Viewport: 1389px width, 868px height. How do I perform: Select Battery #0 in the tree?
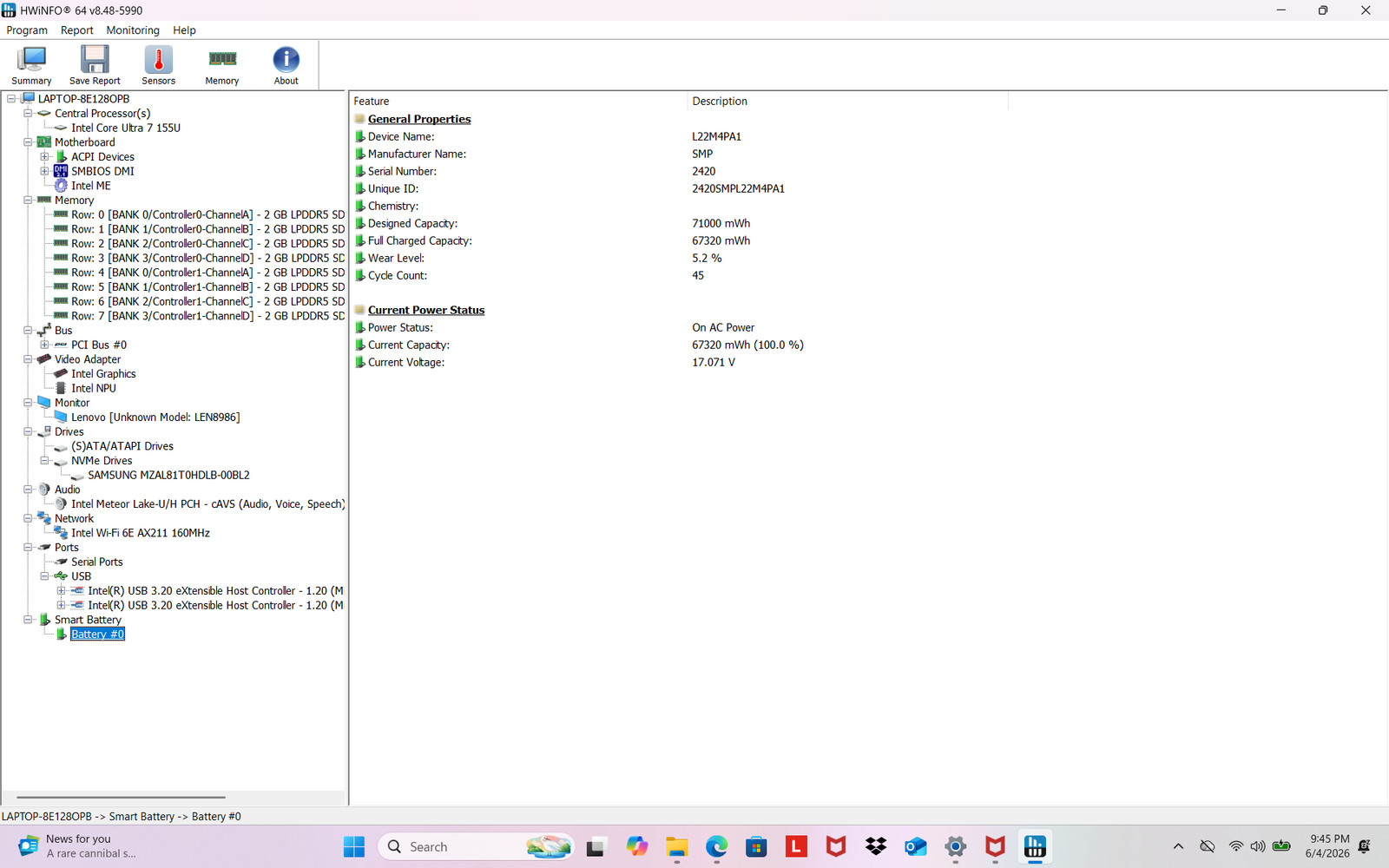[97, 635]
